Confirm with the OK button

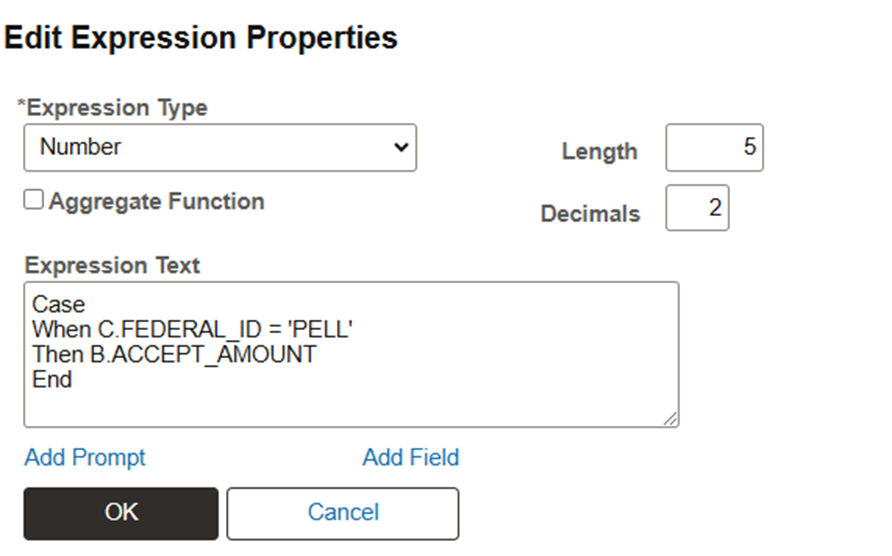coord(121,513)
